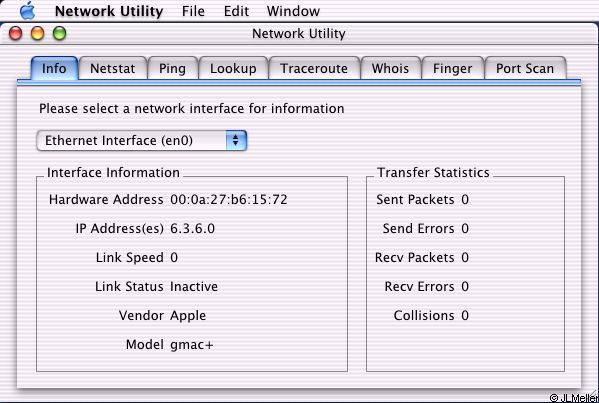Click the Link Status value Inactive

click(194, 286)
